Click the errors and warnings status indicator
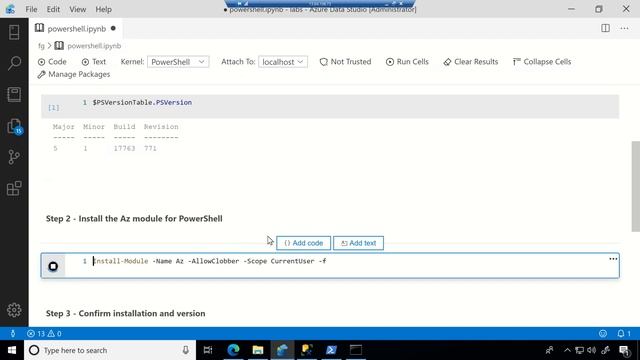Image resolution: width=640 pixels, height=360 pixels. (44, 333)
